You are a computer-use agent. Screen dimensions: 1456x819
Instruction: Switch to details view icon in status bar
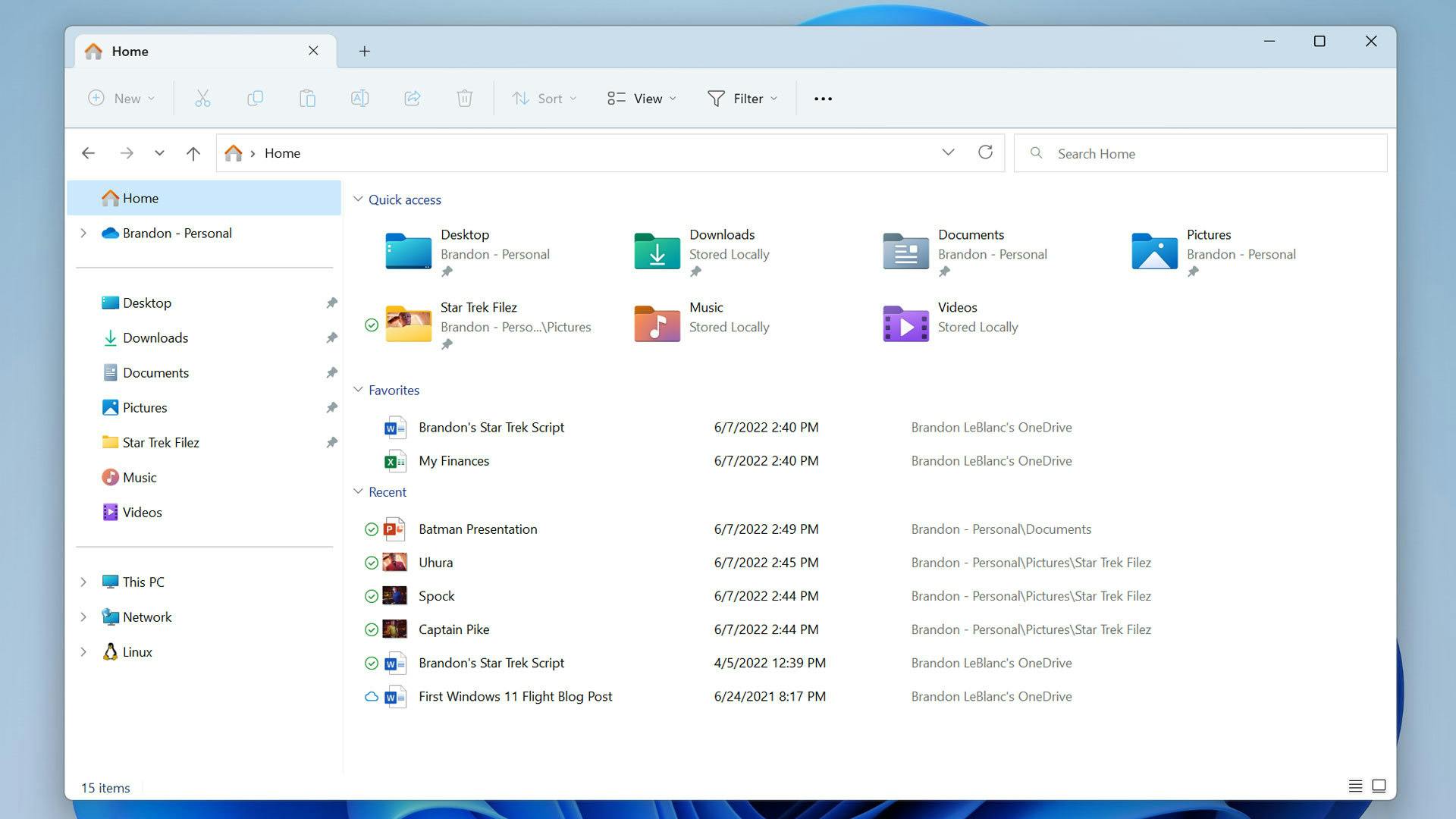1355,786
